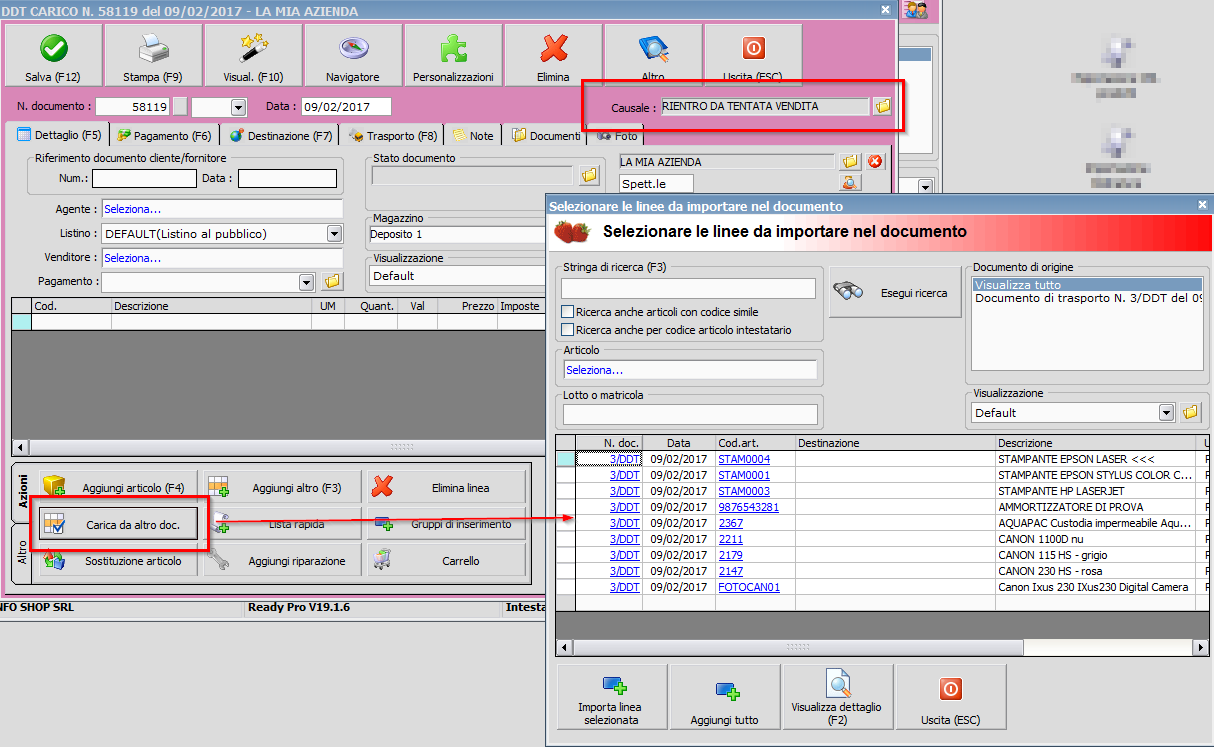Viewport: 1214px width, 747px height.
Task: Expand the Pagamento dropdown
Action: click(308, 282)
